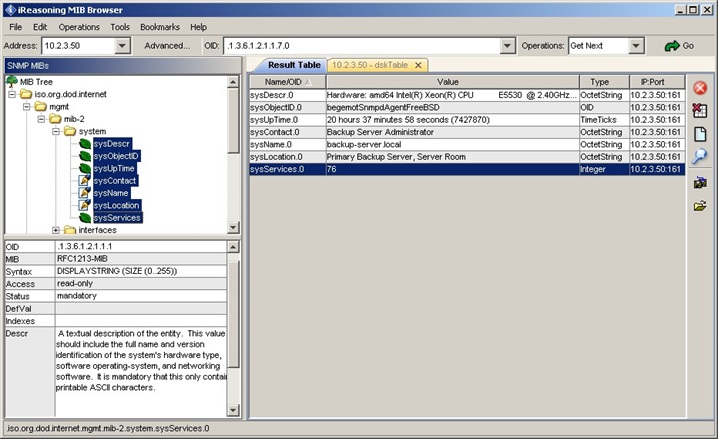Select the sysDescr tree item
This screenshot has width=718, height=439.
[112, 144]
